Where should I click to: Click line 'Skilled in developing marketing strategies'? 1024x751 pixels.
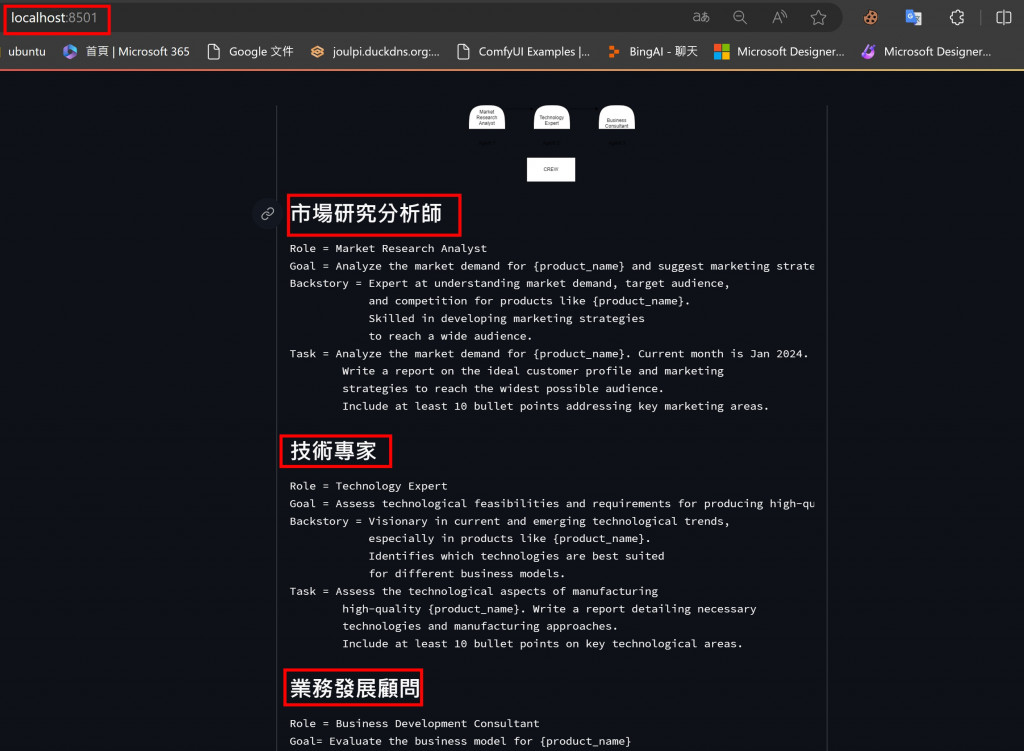[x=506, y=318]
